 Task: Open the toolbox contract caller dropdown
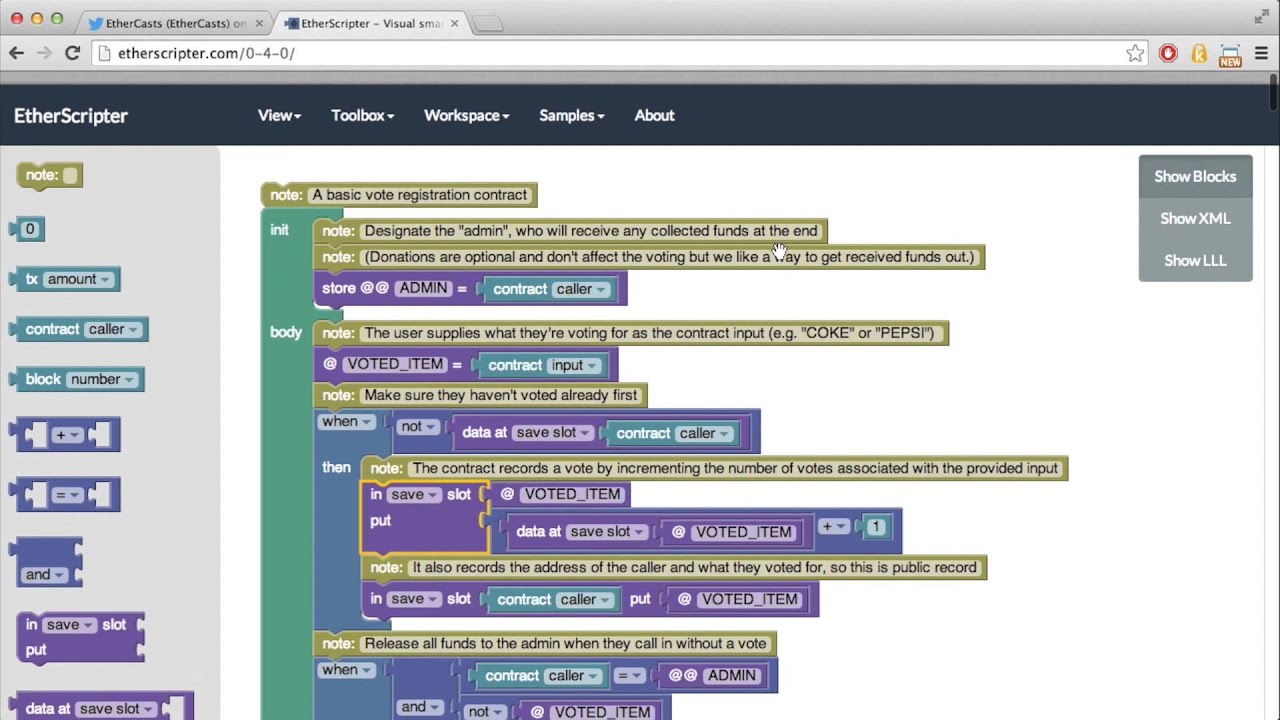click(x=113, y=329)
